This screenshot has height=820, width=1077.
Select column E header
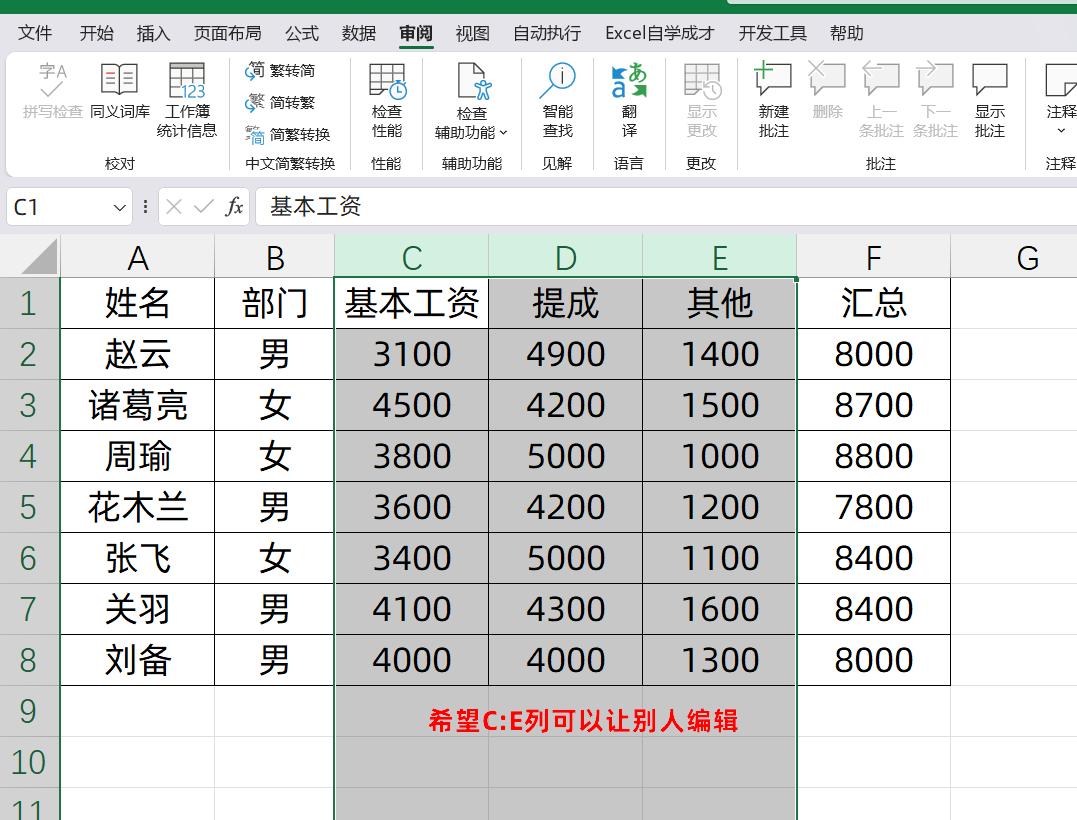[x=719, y=257]
